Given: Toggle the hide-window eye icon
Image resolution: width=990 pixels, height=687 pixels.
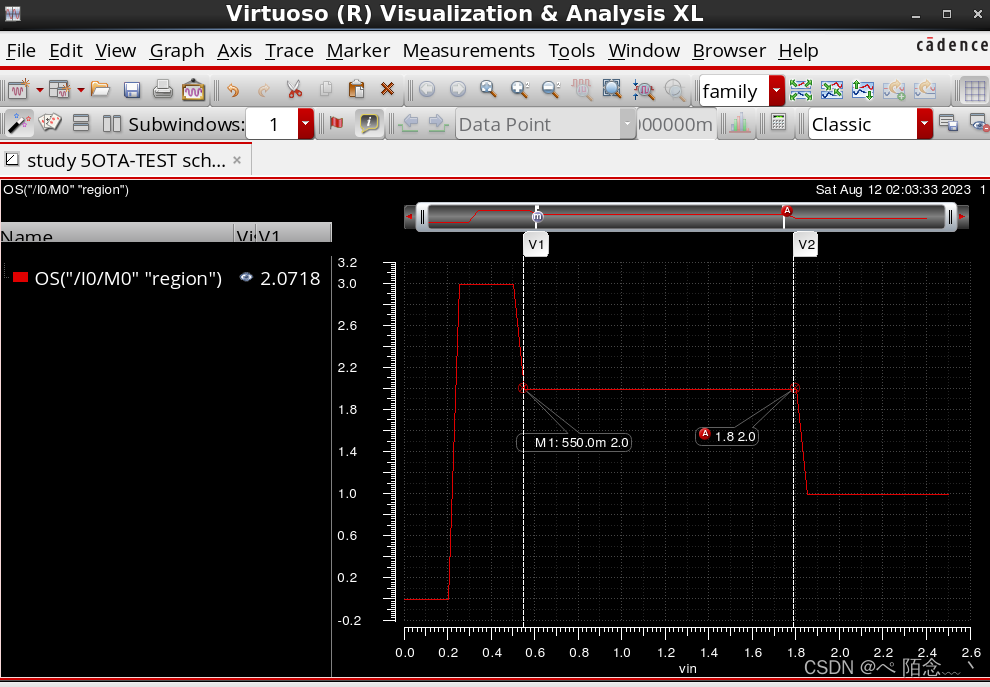Looking at the screenshot, I should (x=979, y=122).
